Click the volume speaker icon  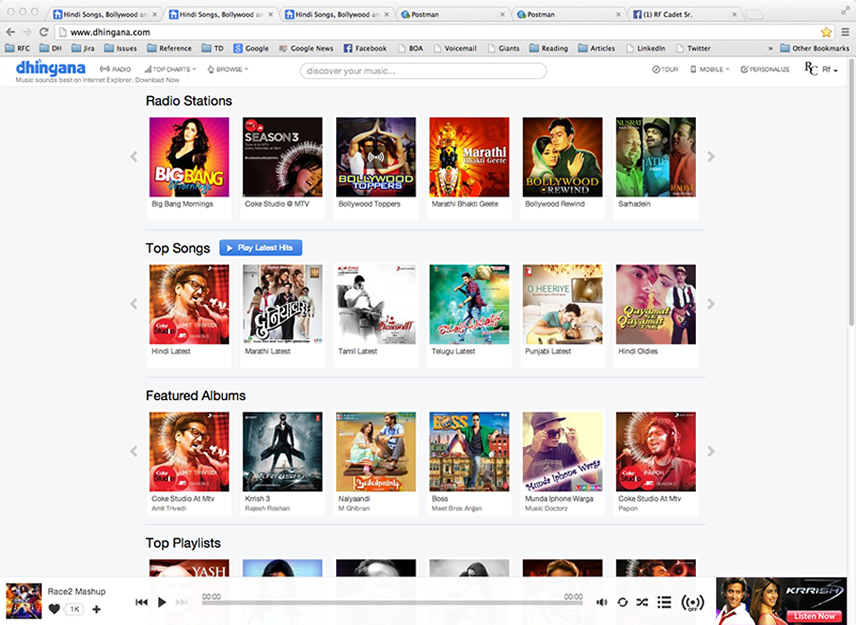click(602, 602)
